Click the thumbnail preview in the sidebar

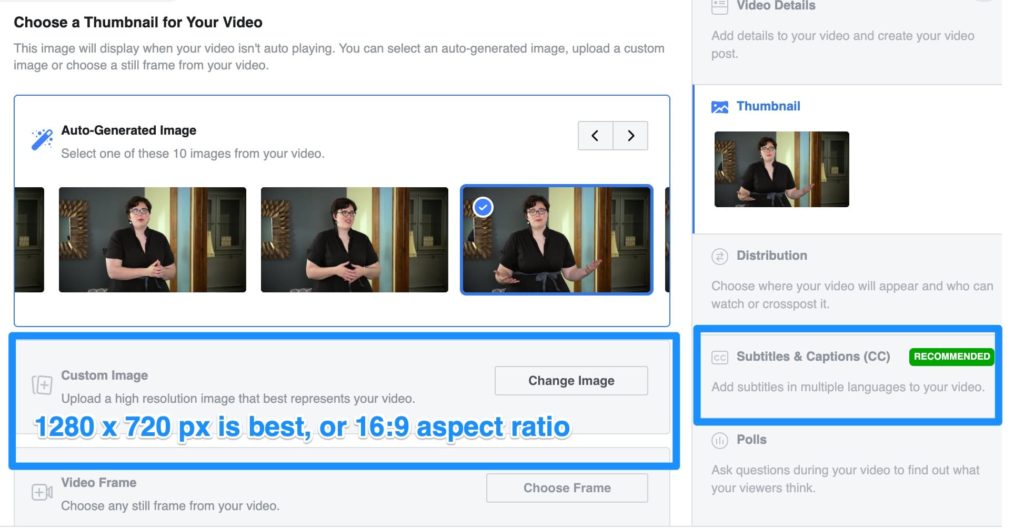point(781,169)
